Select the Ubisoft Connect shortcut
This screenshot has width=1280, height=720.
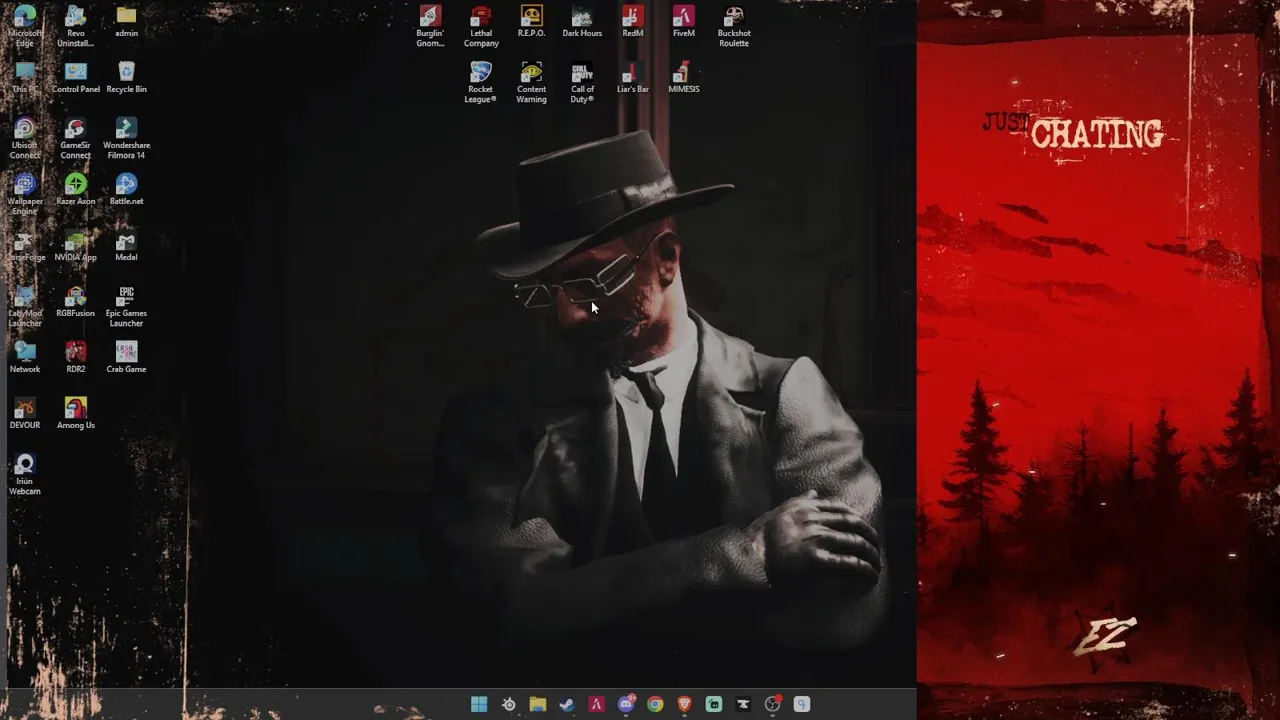pyautogui.click(x=25, y=138)
